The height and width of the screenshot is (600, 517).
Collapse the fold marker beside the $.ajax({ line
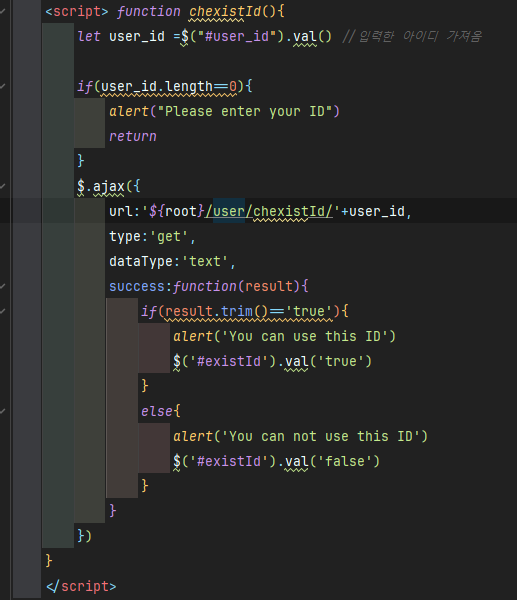tap(2, 186)
